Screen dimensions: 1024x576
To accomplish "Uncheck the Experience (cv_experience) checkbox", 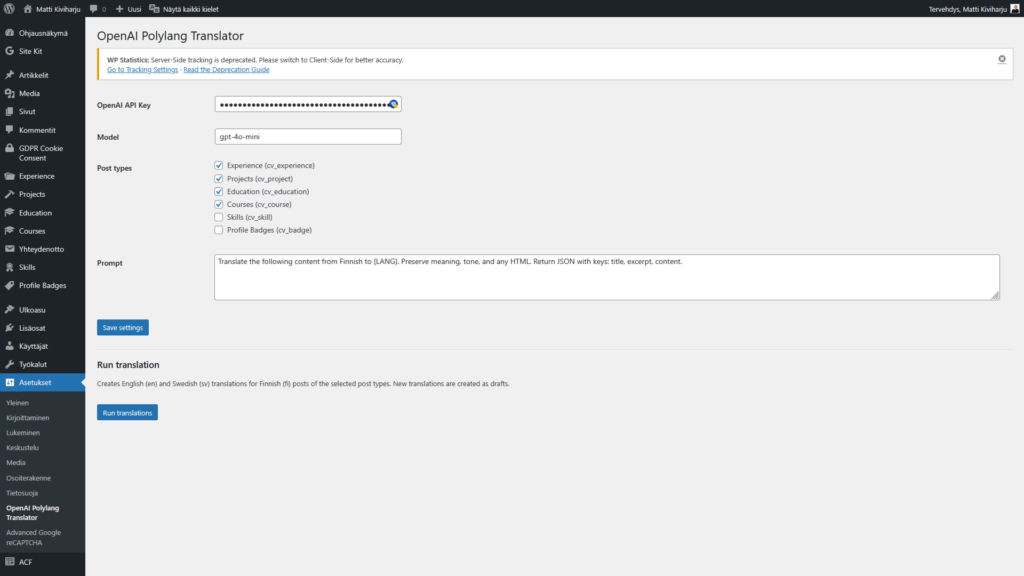I will click(219, 165).
